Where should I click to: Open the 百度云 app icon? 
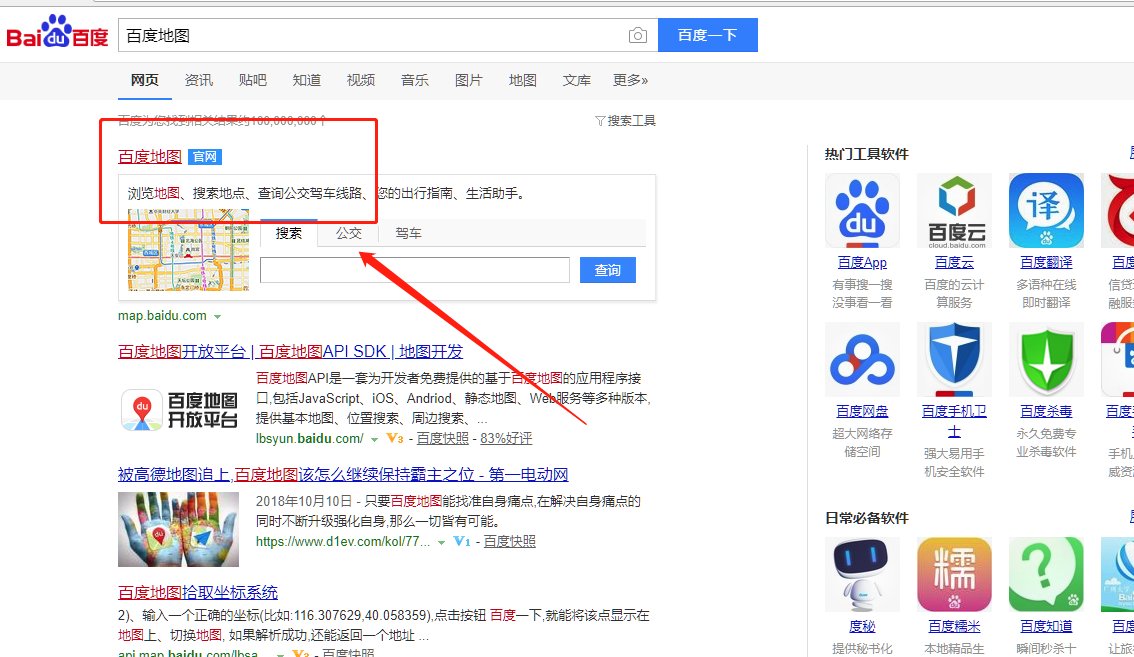(954, 210)
